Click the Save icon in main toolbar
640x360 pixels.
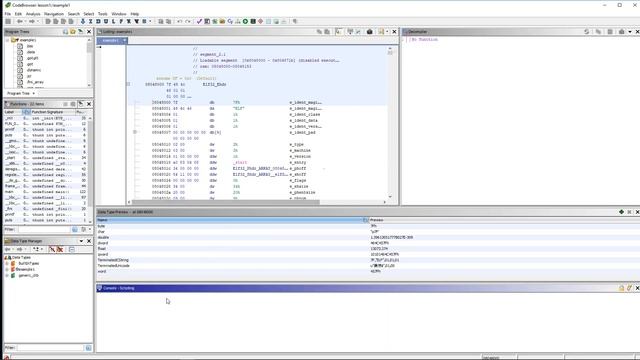coord(8,21)
